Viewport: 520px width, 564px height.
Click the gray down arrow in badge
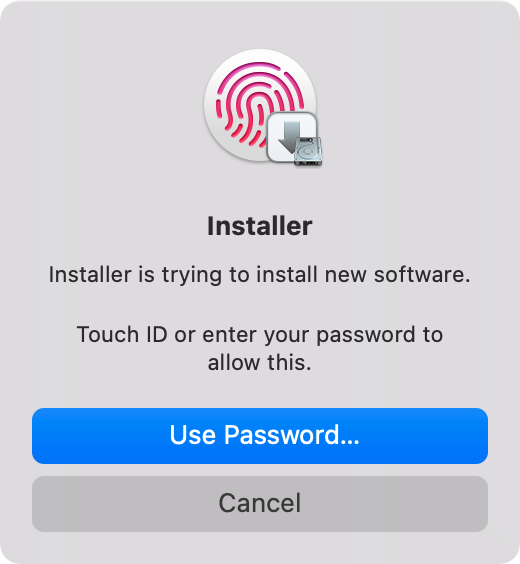[x=290, y=137]
